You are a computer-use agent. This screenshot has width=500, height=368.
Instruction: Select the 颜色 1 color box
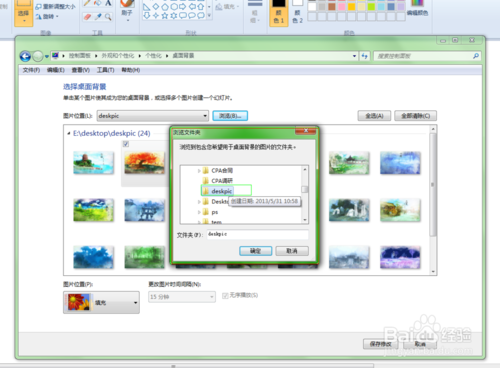[x=279, y=12]
